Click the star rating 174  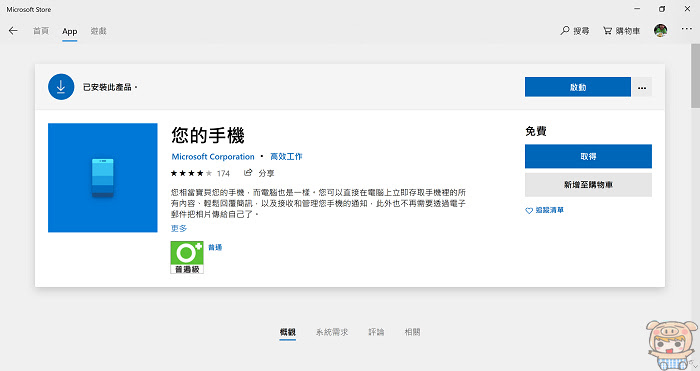pos(200,173)
